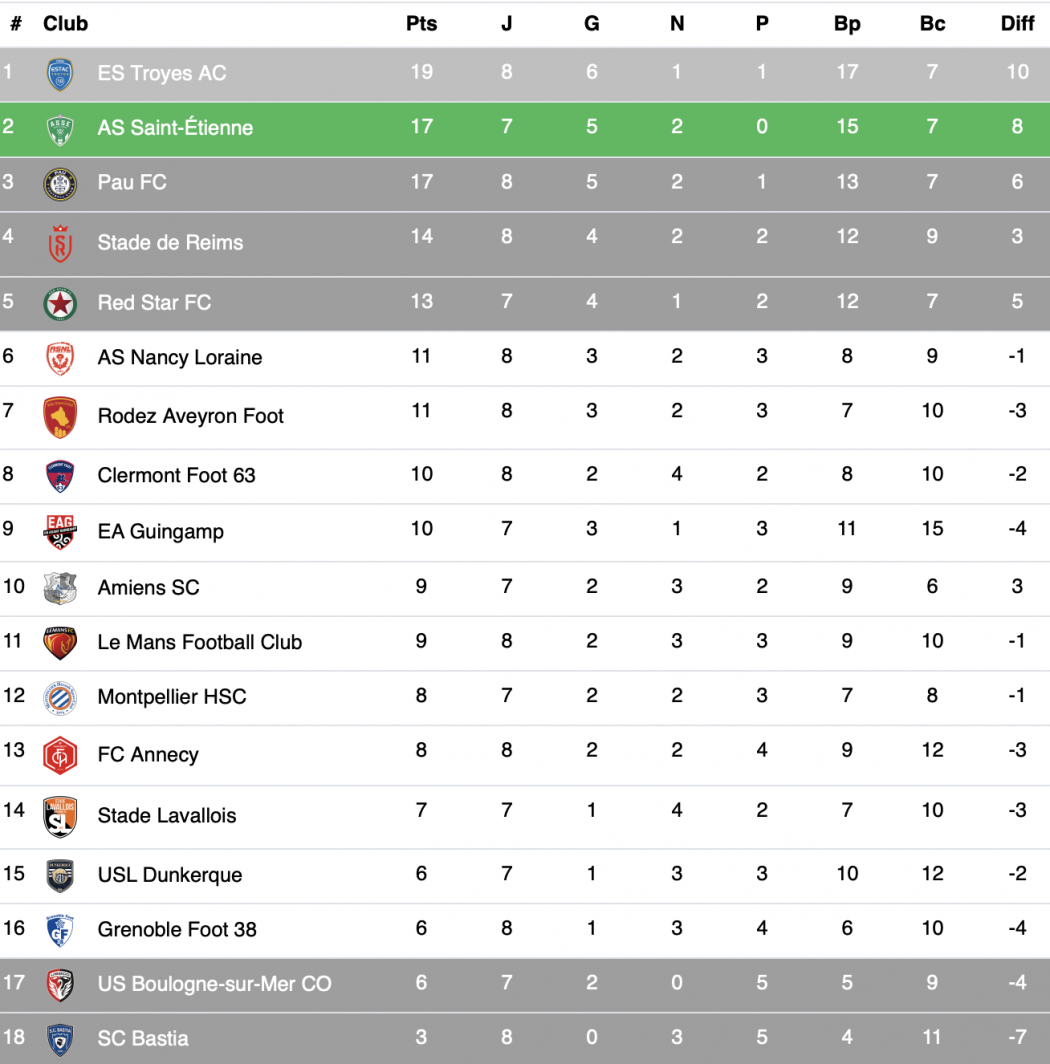
Task: Click the EA Guingamp EAG logo
Action: tap(60, 532)
